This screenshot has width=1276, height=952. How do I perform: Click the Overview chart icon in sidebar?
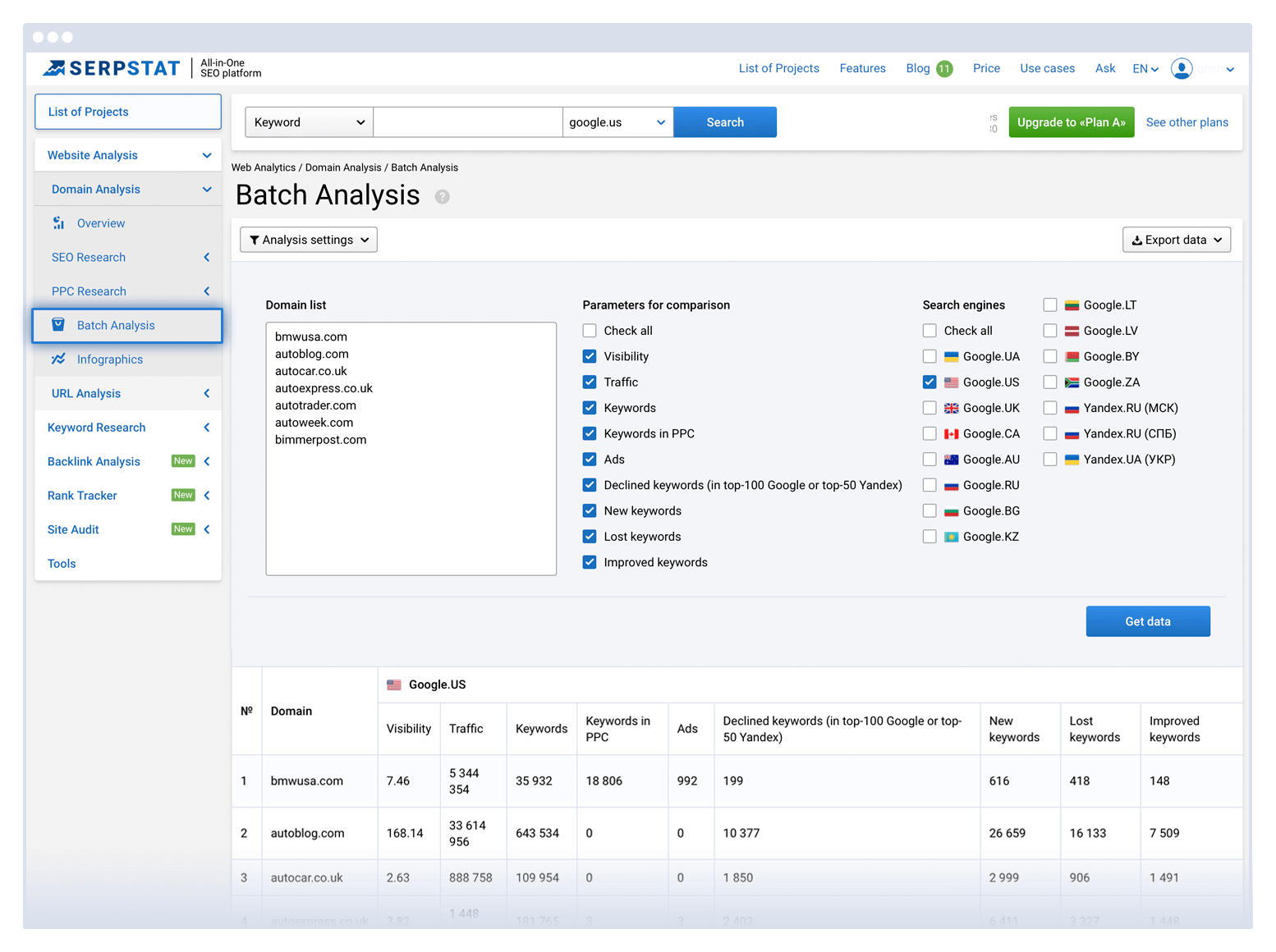(58, 223)
